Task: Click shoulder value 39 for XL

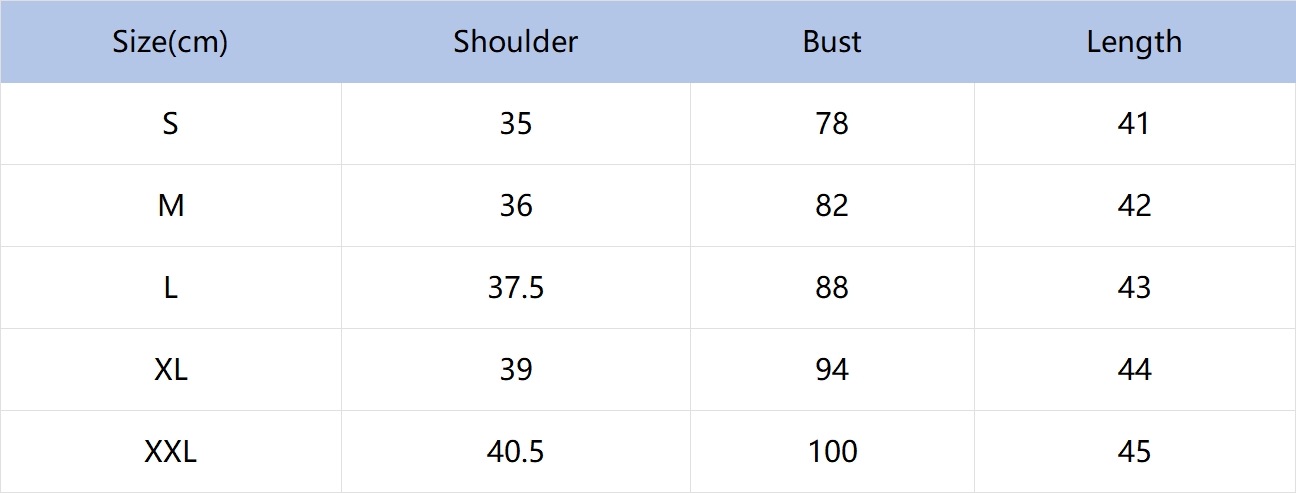Action: coord(516,370)
